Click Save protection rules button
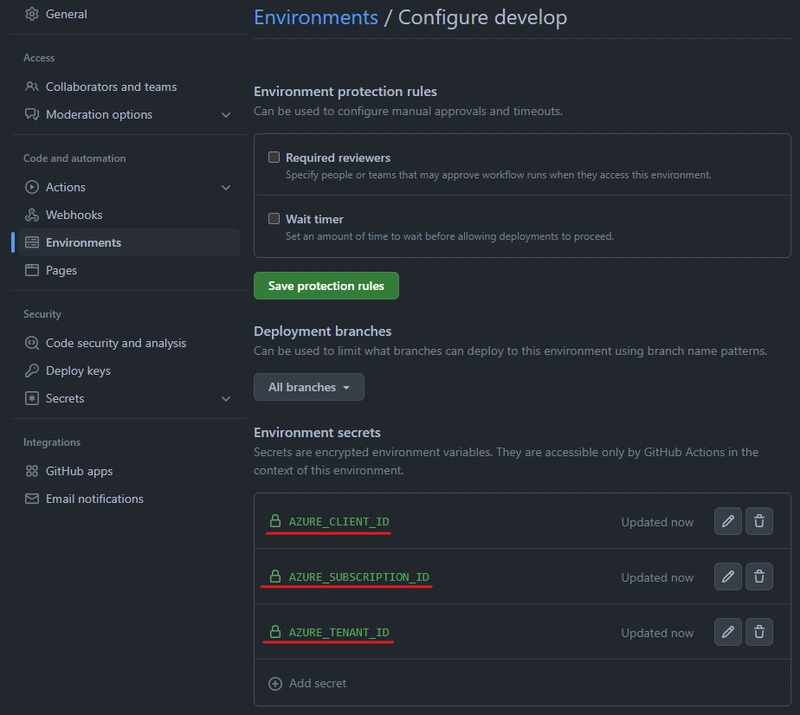The width and height of the screenshot is (800, 715). click(x=326, y=286)
